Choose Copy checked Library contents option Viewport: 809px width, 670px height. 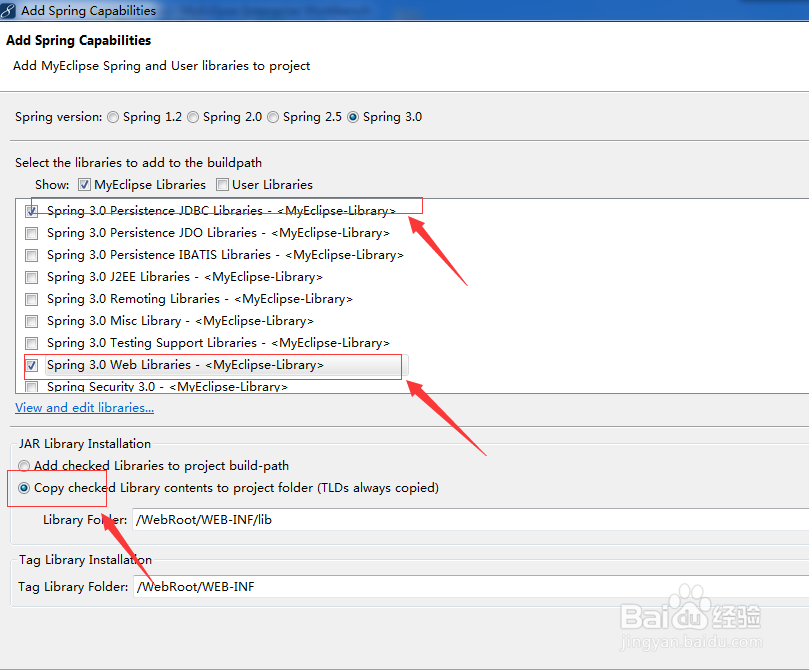pyautogui.click(x=24, y=488)
